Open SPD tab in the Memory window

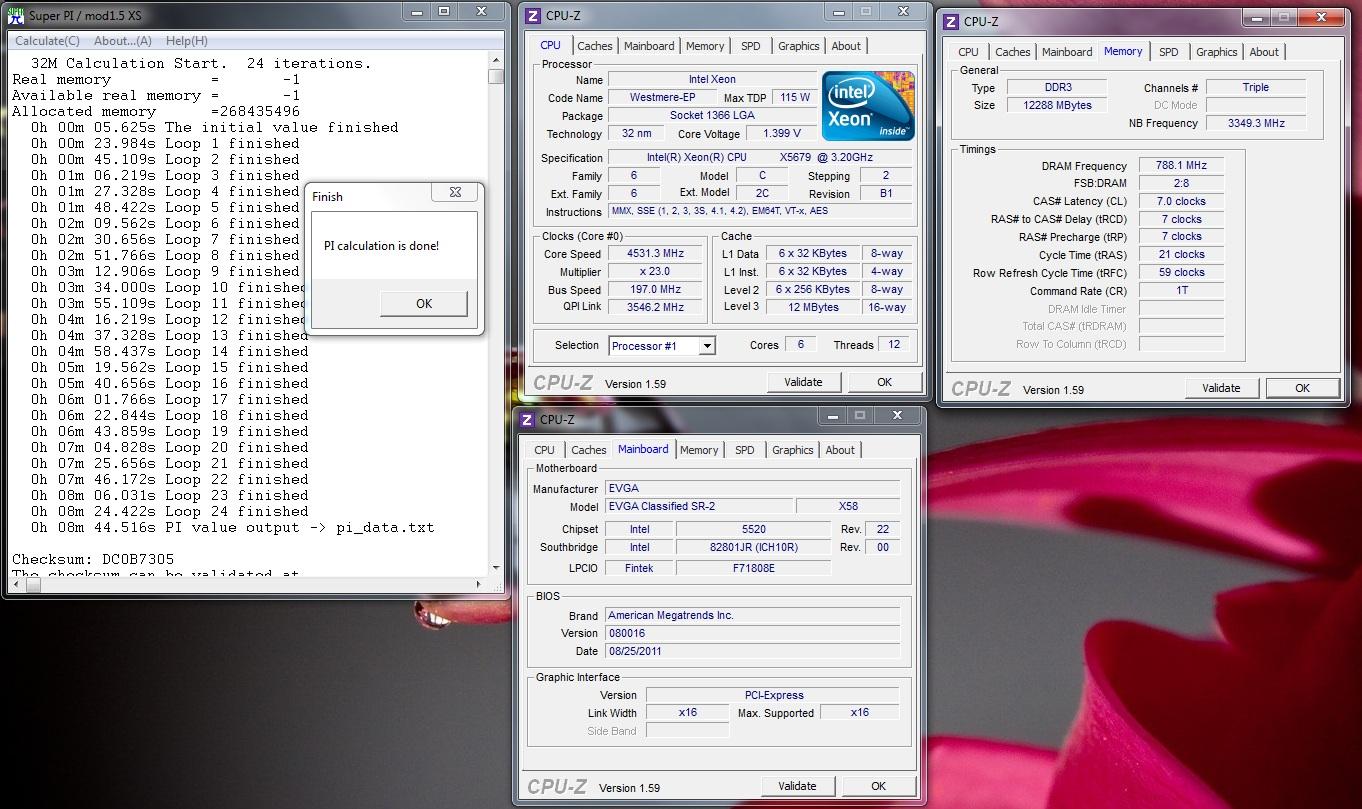pyautogui.click(x=1169, y=52)
